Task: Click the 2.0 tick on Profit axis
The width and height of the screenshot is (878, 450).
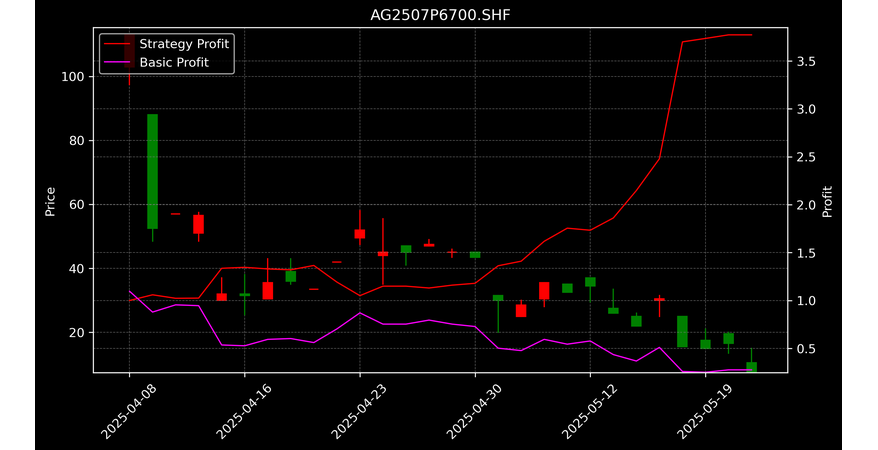Action: point(806,205)
